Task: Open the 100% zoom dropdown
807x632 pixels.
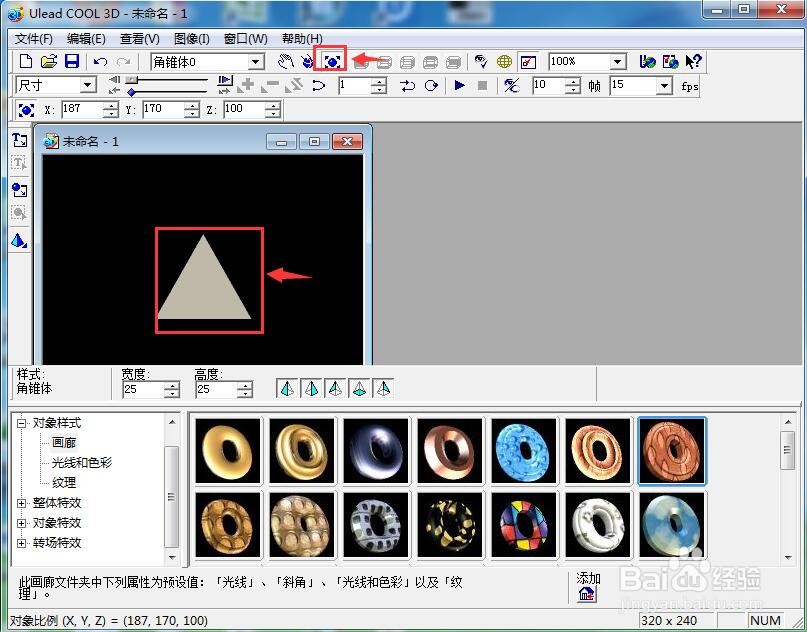Action: click(x=618, y=62)
